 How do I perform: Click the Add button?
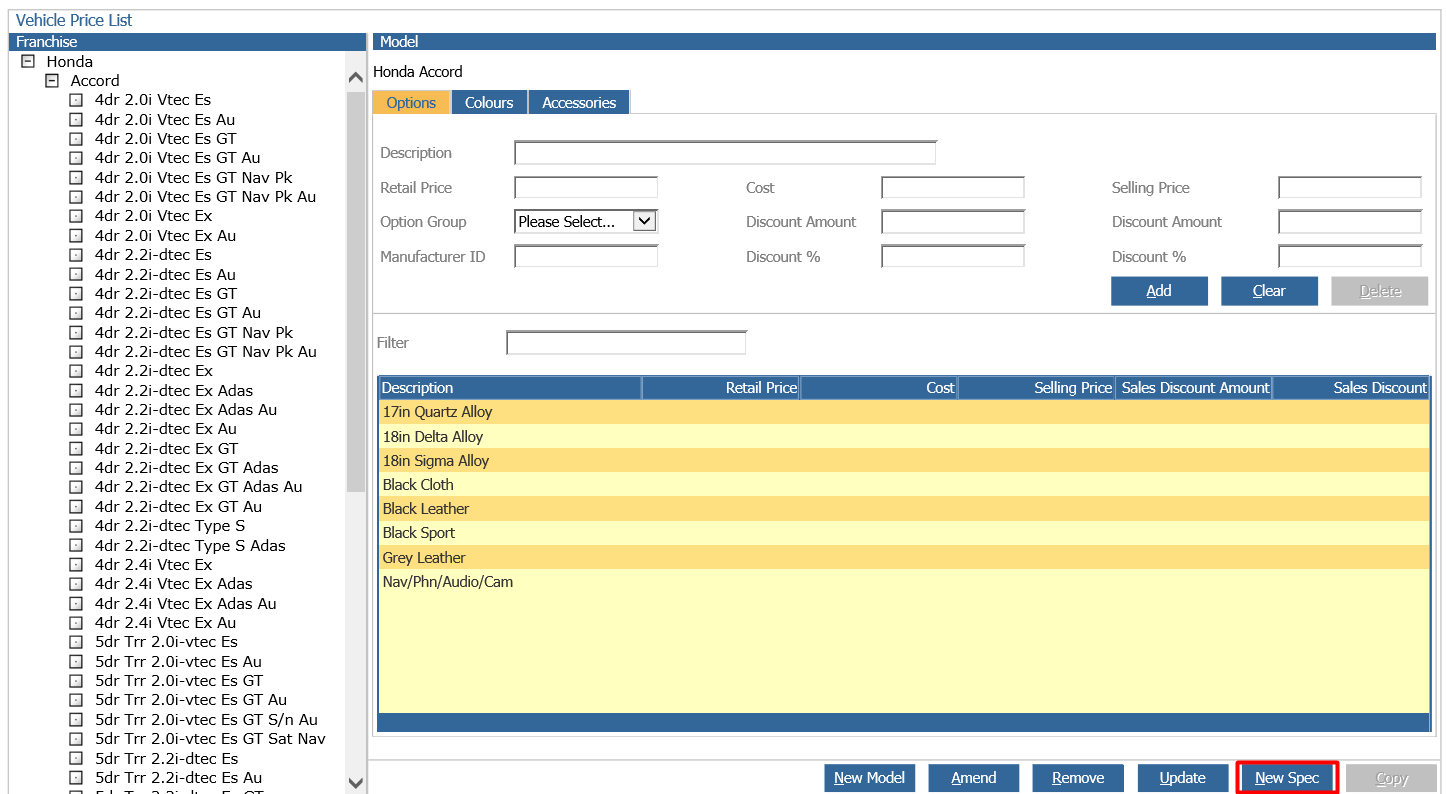pos(1159,291)
